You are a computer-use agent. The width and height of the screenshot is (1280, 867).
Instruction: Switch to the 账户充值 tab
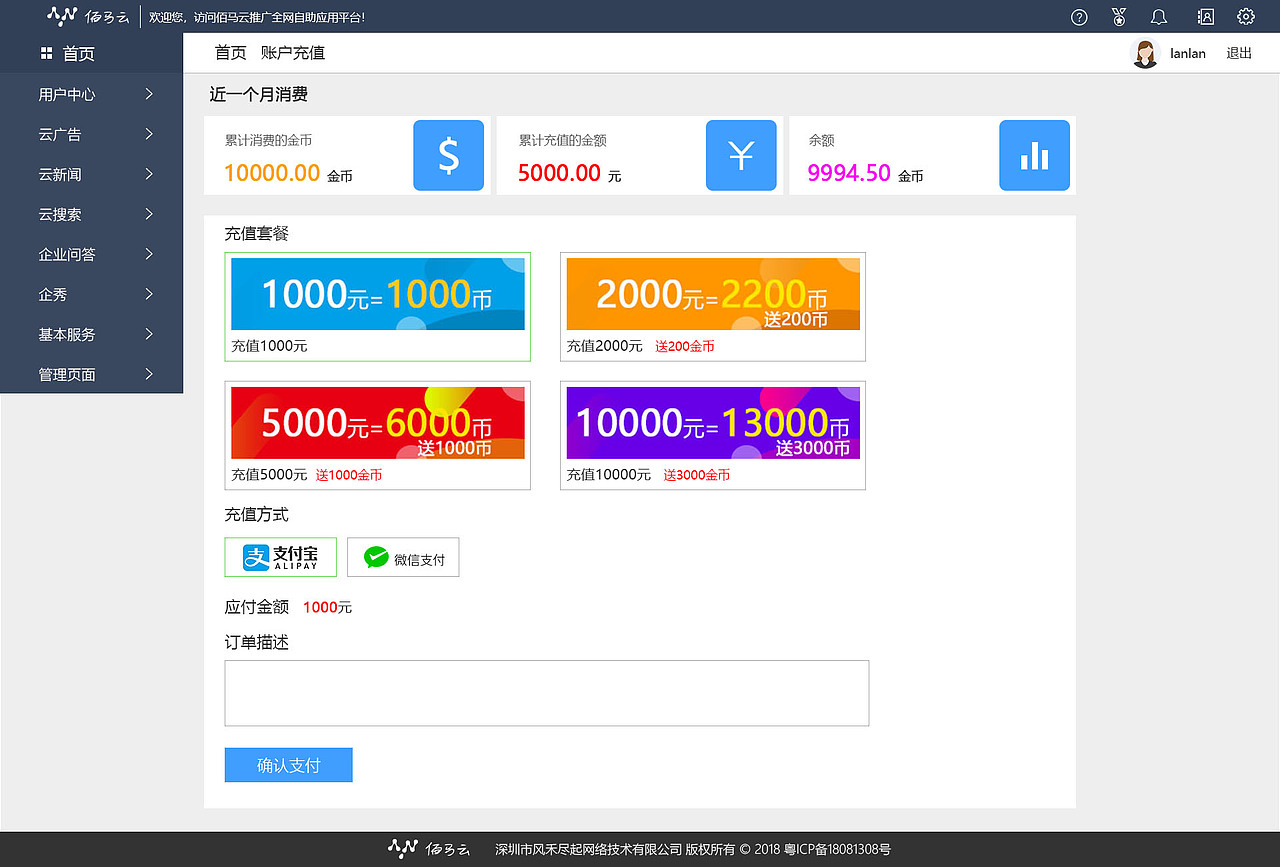292,52
